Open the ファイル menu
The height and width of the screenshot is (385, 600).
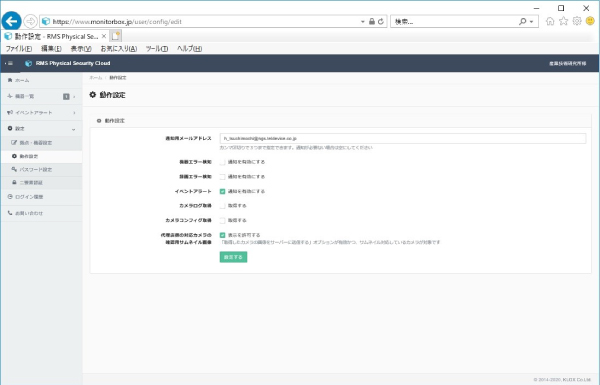[18, 49]
